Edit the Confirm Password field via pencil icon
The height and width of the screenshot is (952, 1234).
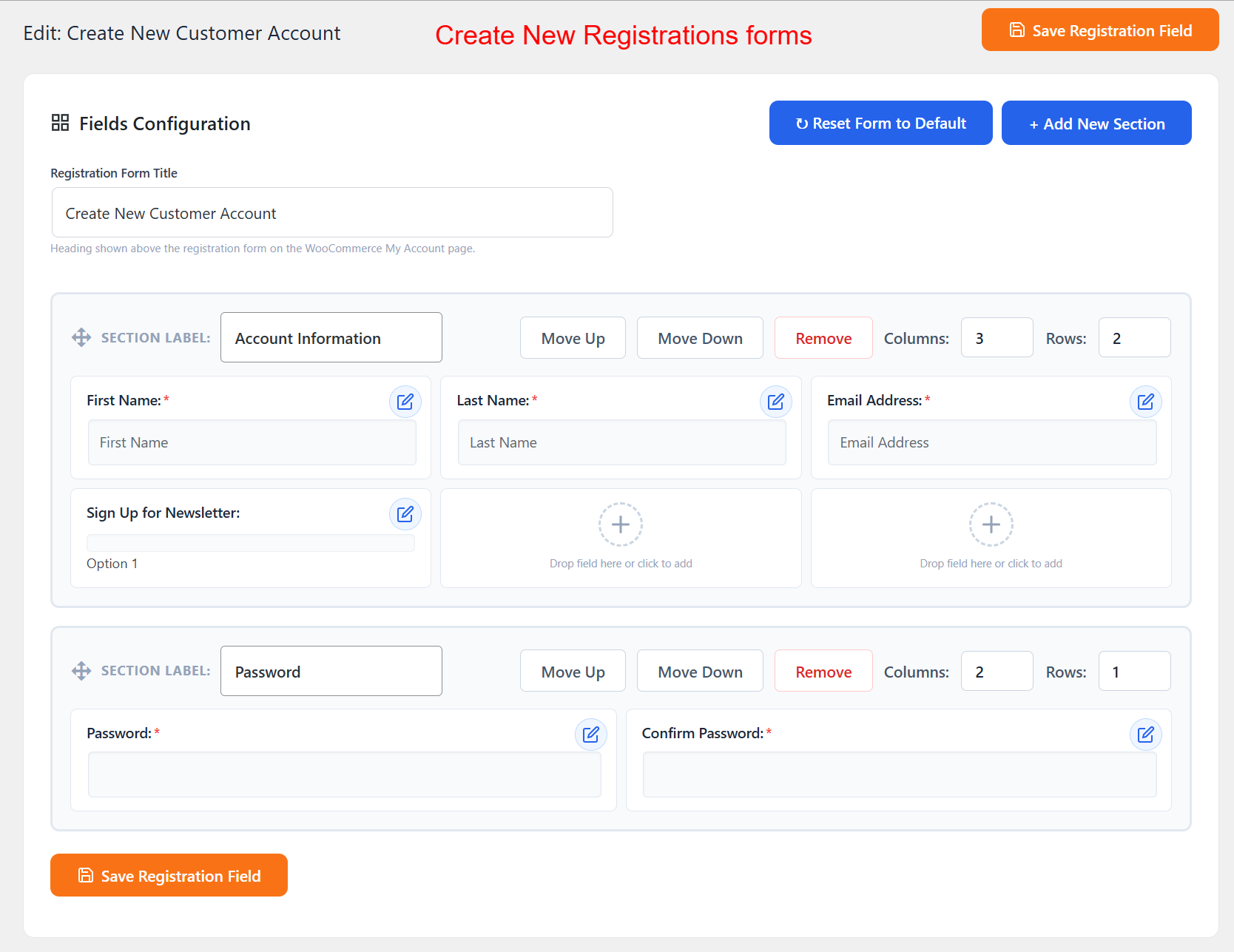1146,735
